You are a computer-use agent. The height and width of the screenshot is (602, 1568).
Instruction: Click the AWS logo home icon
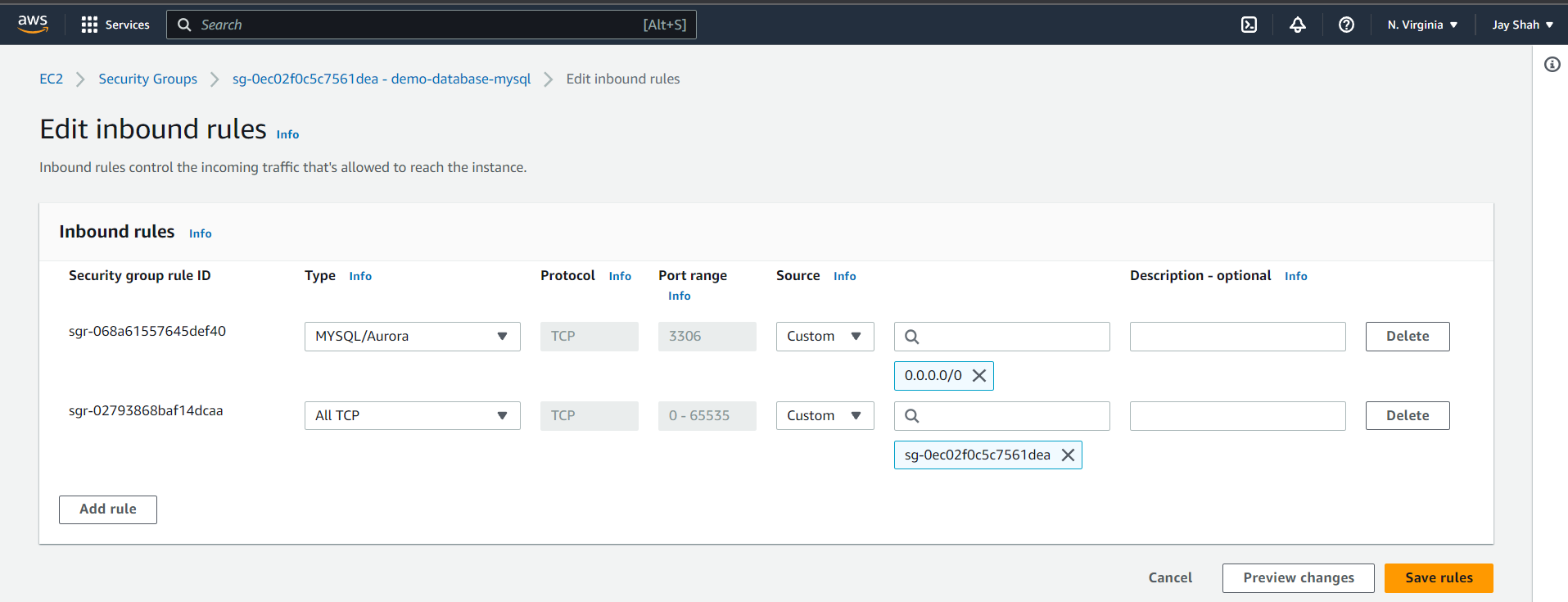click(x=33, y=24)
